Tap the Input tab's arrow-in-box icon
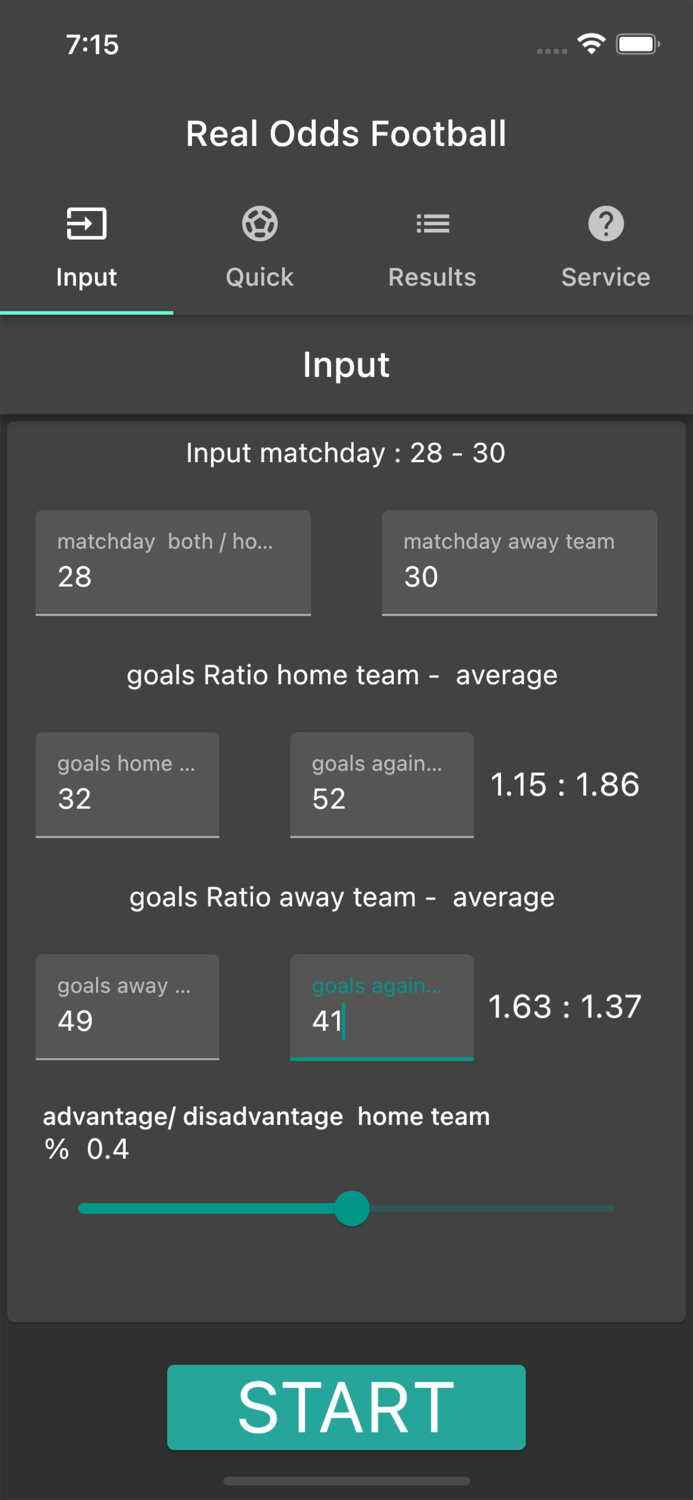 point(86,223)
